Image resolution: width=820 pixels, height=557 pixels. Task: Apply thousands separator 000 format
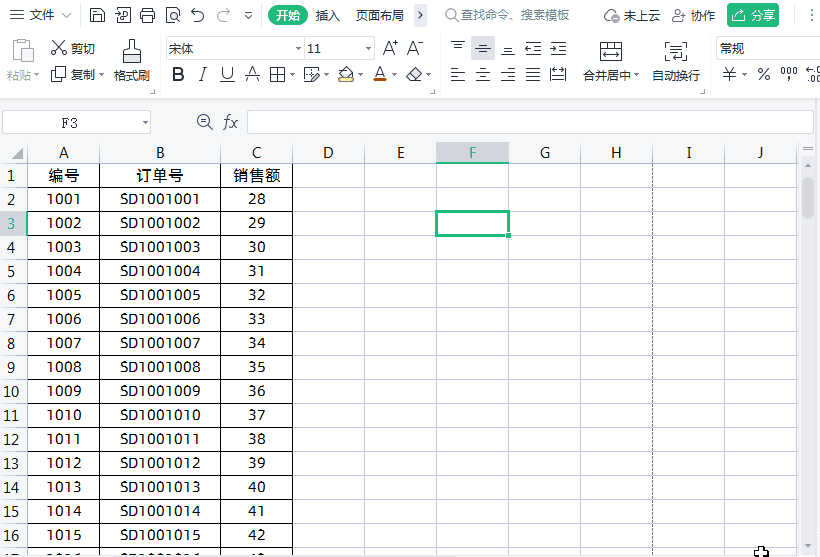tap(789, 74)
